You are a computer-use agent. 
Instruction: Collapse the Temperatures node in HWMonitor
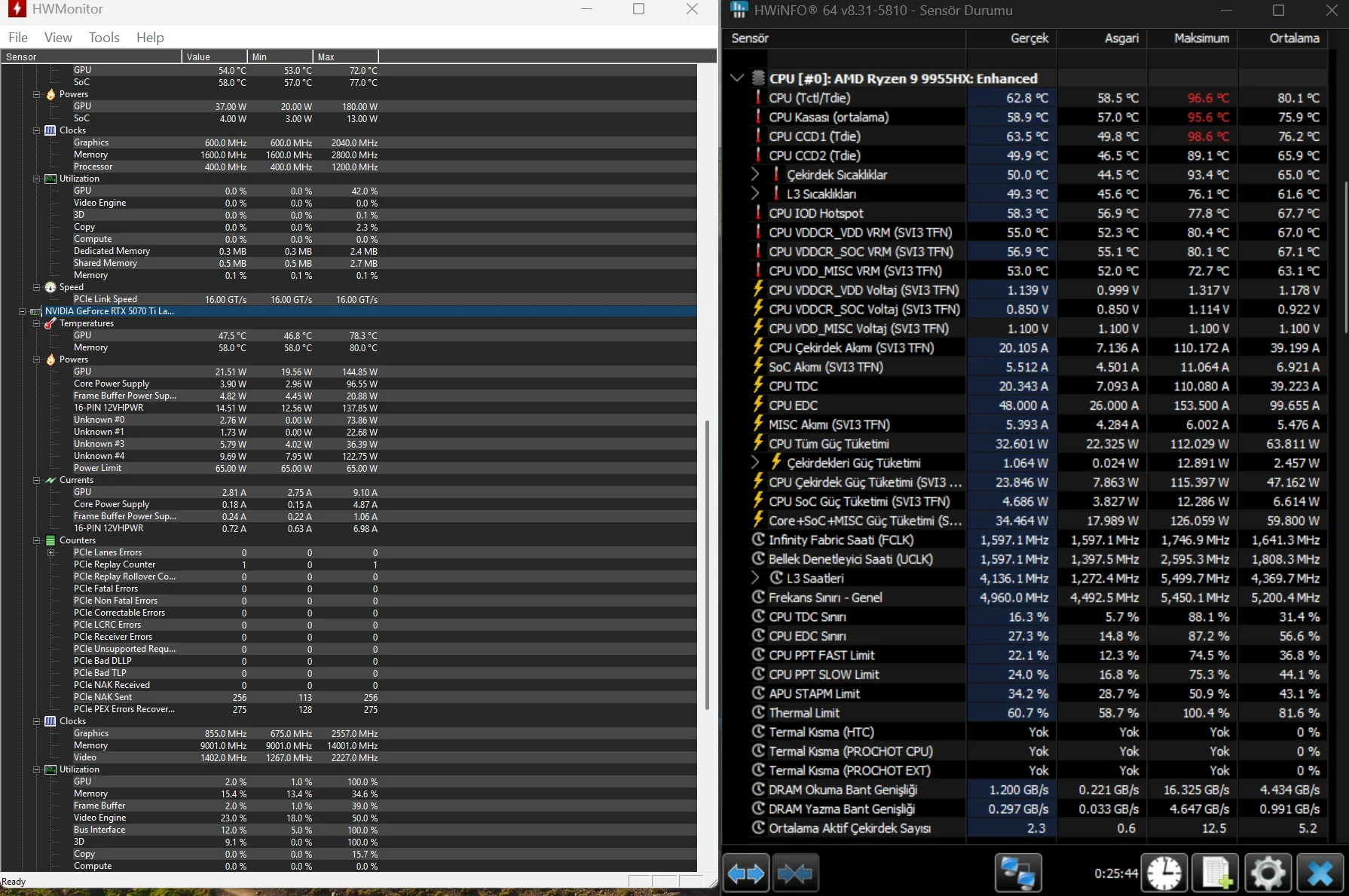(36, 323)
